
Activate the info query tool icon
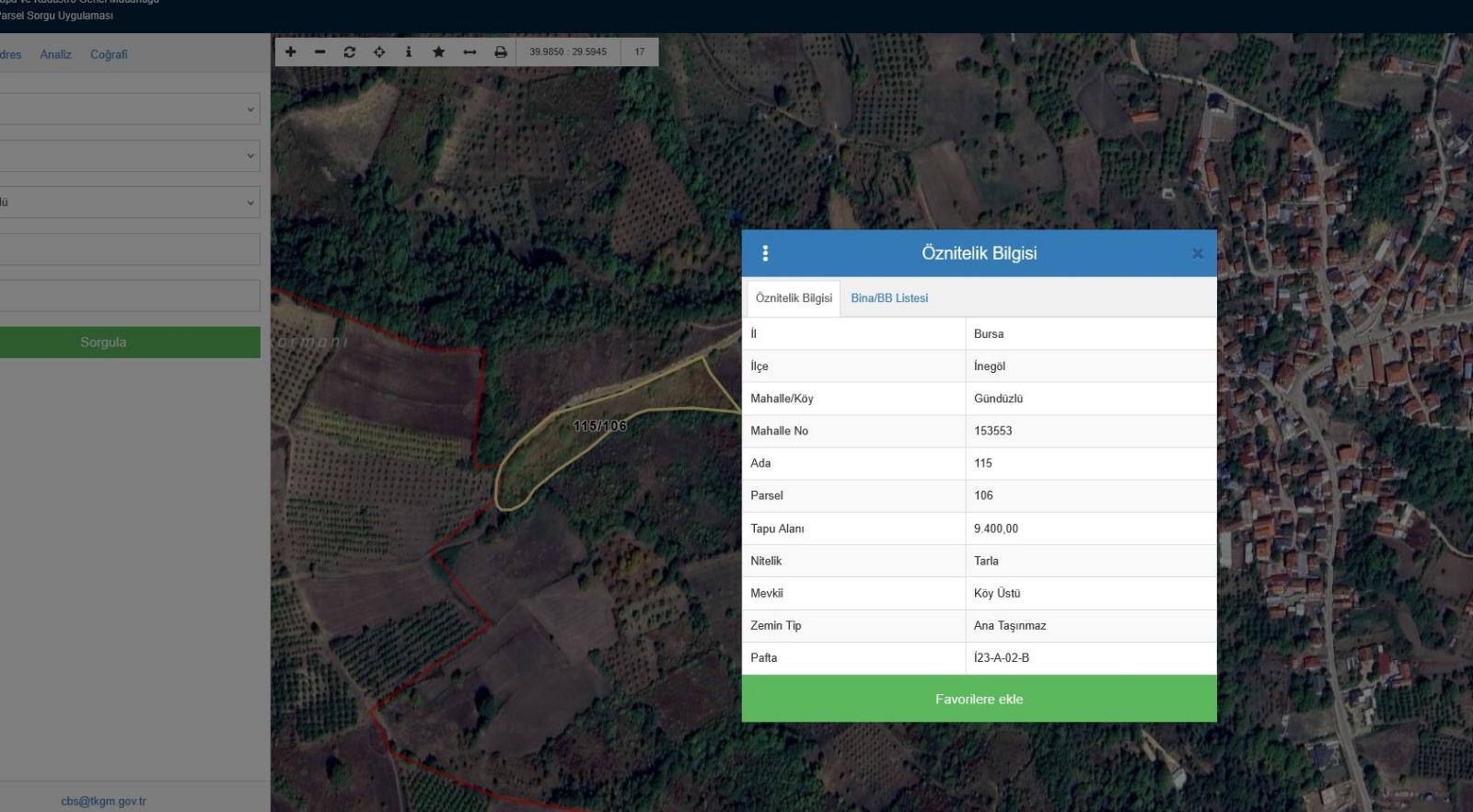pos(409,52)
